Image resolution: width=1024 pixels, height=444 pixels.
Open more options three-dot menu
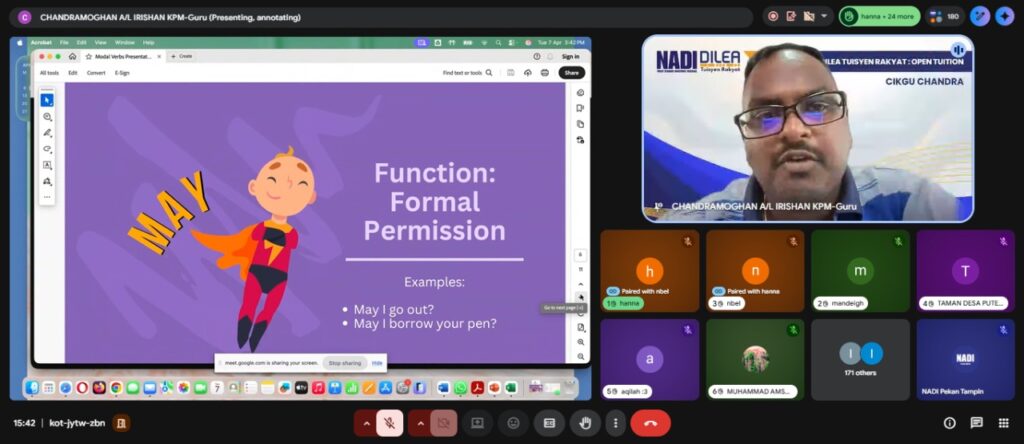615,423
